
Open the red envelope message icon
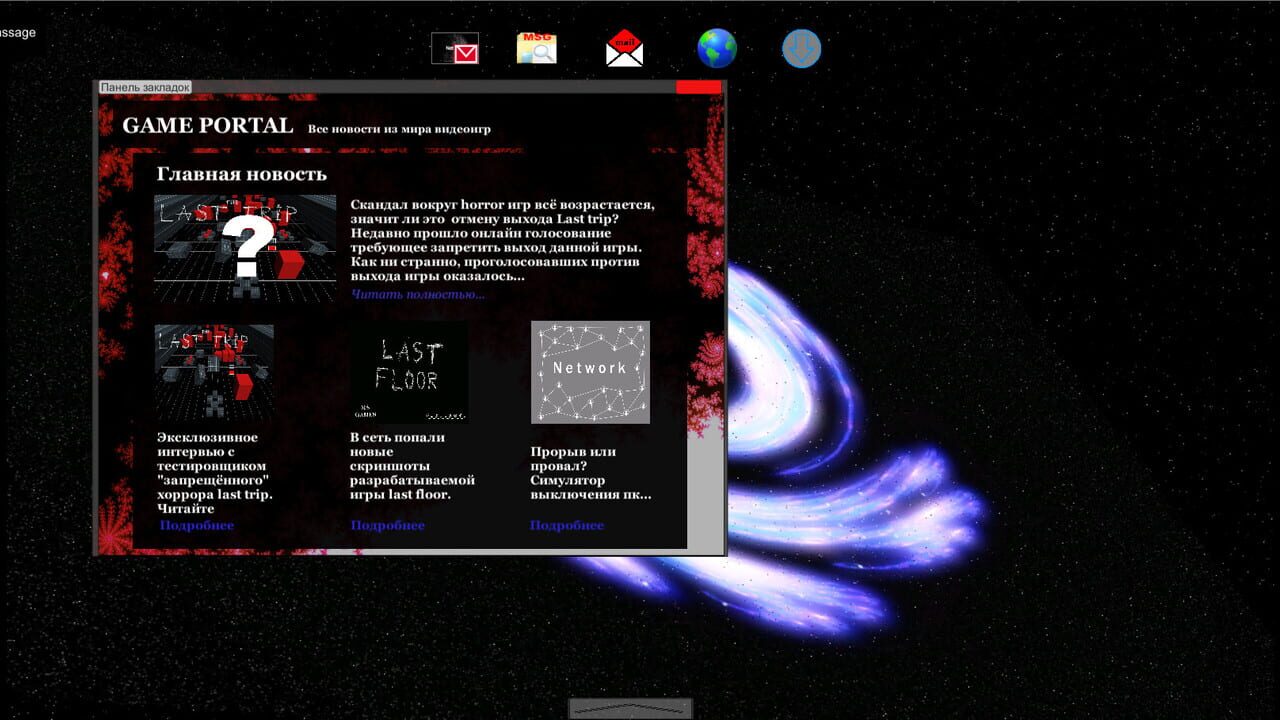pyautogui.click(x=455, y=48)
